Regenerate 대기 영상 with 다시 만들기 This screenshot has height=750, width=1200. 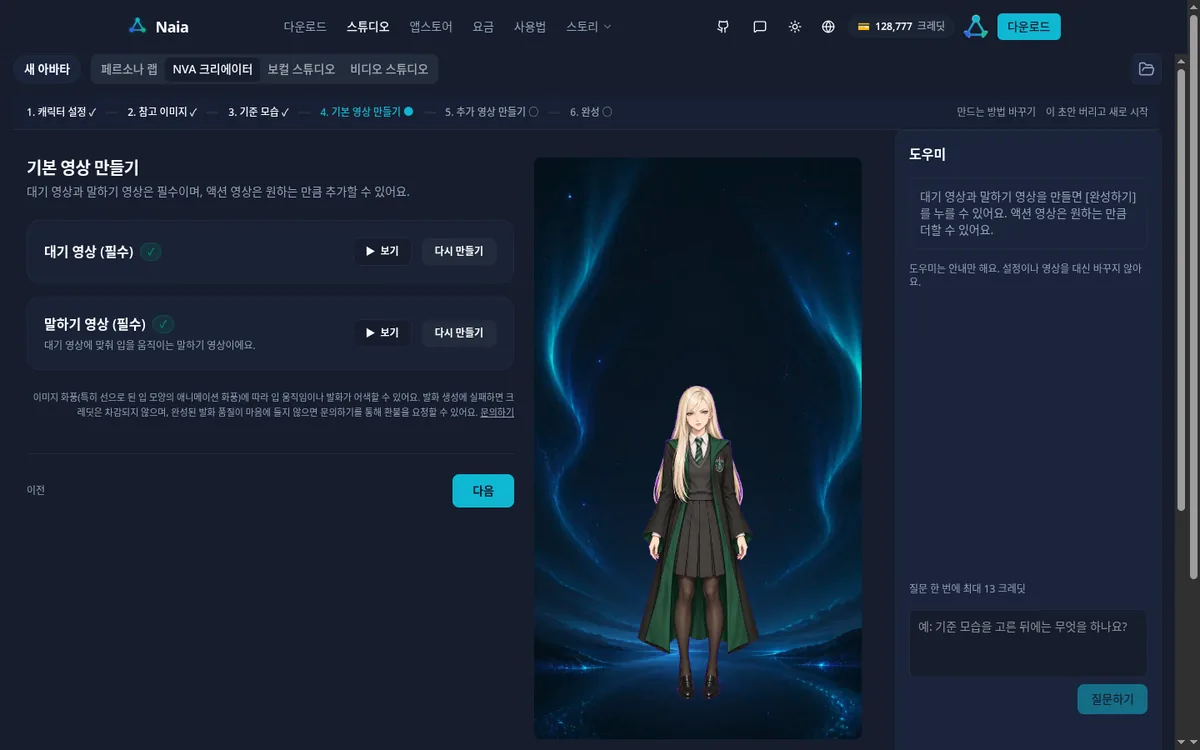pyautogui.click(x=459, y=251)
